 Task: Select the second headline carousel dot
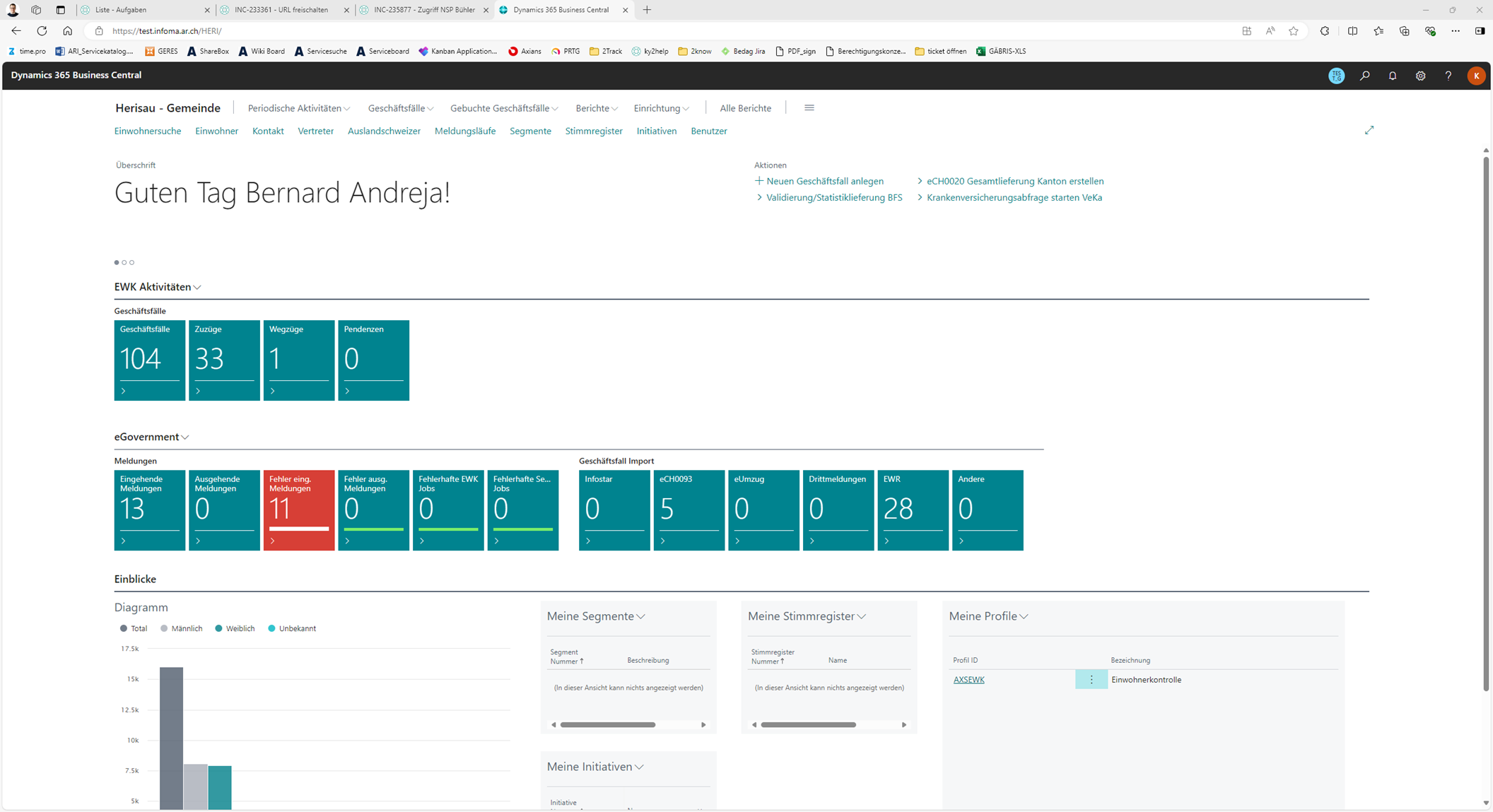(x=124, y=262)
